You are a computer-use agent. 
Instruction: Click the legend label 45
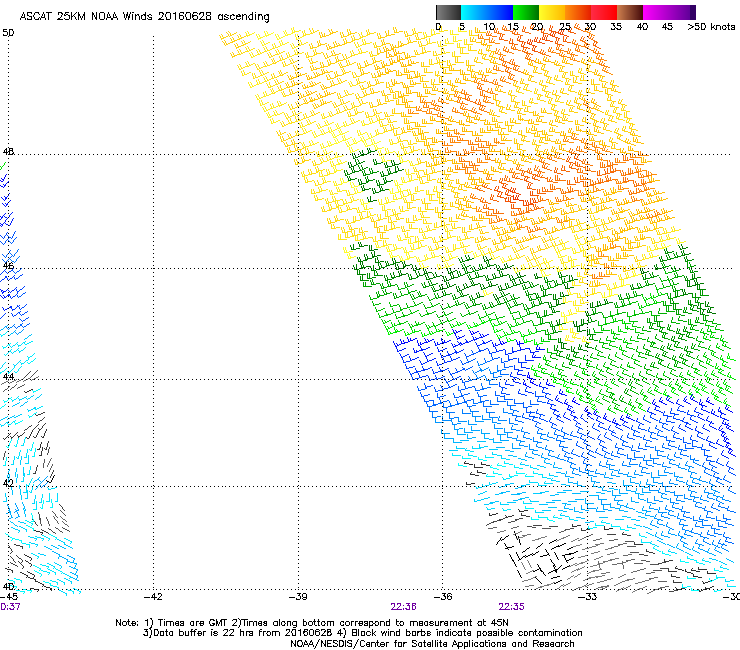click(x=667, y=27)
